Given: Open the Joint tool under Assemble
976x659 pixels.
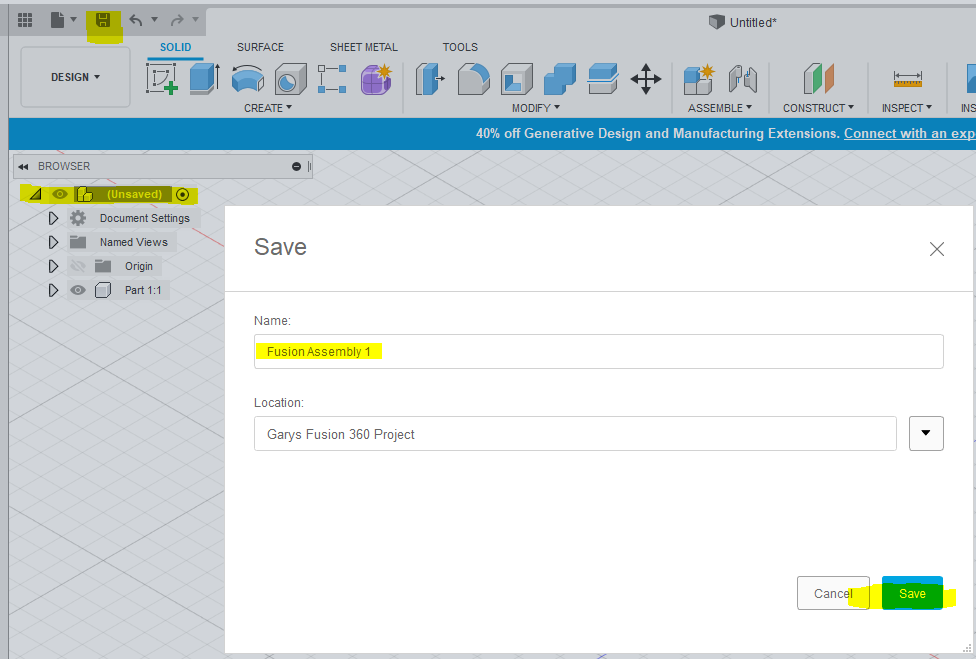Looking at the screenshot, I should [x=741, y=78].
